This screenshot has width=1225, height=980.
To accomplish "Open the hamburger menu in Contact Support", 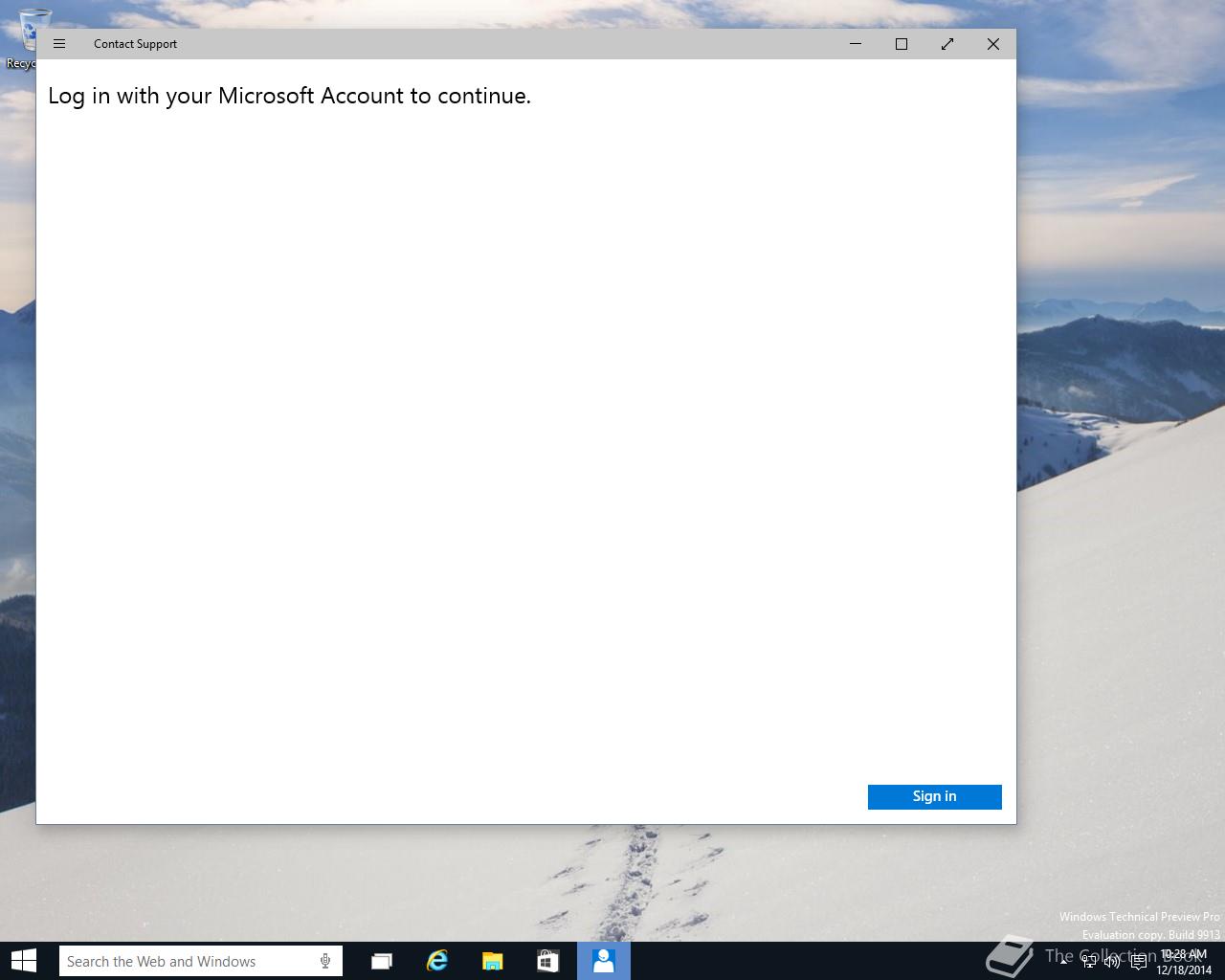I will (59, 44).
